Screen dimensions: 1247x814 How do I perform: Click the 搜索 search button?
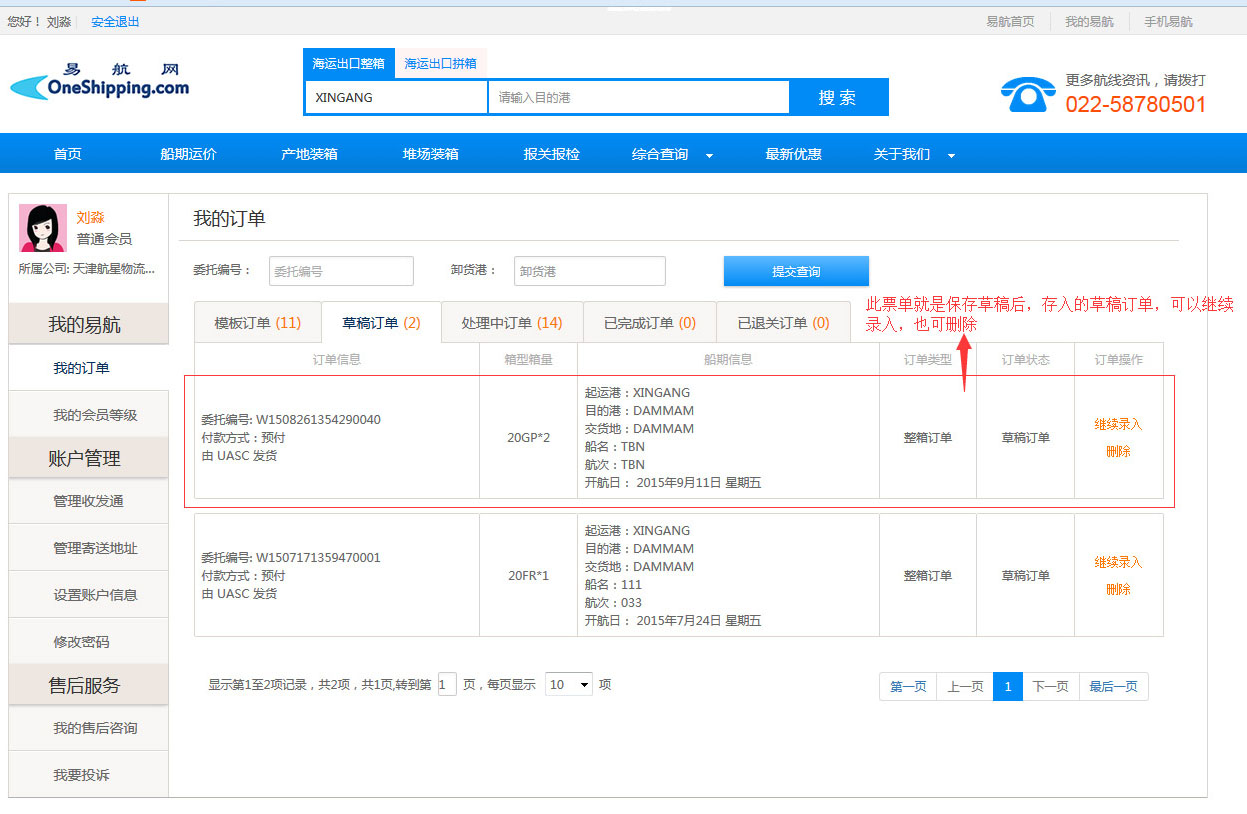coord(837,97)
